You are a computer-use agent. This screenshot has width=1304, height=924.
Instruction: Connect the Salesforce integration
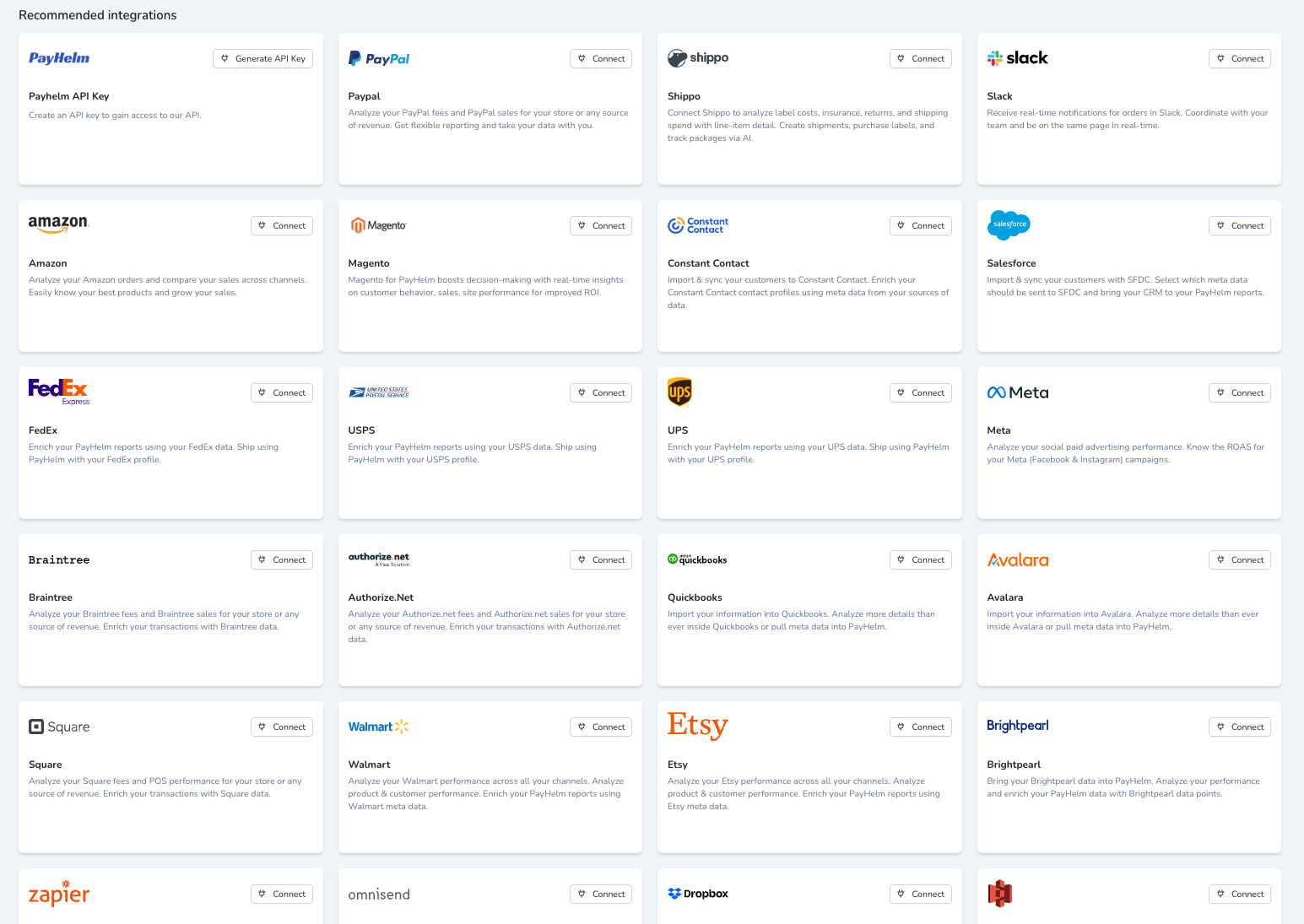pos(1240,225)
